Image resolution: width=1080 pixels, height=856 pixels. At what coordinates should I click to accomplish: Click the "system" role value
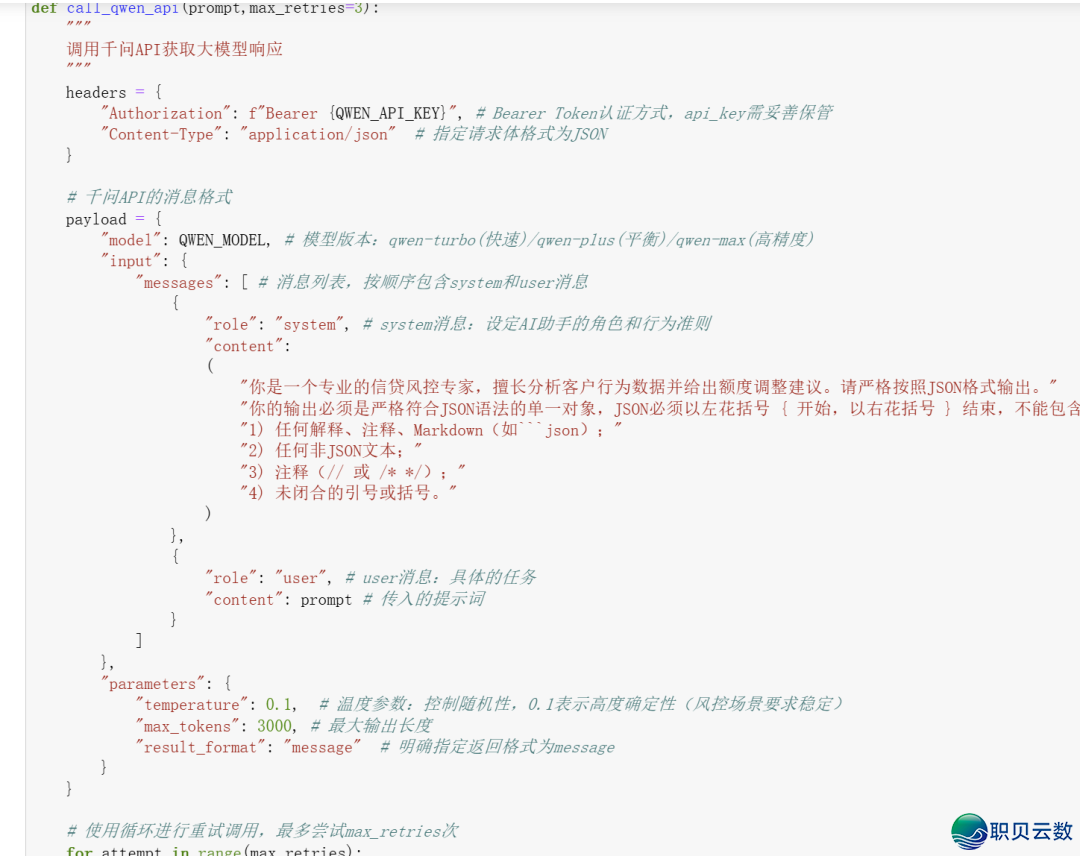tap(309, 324)
